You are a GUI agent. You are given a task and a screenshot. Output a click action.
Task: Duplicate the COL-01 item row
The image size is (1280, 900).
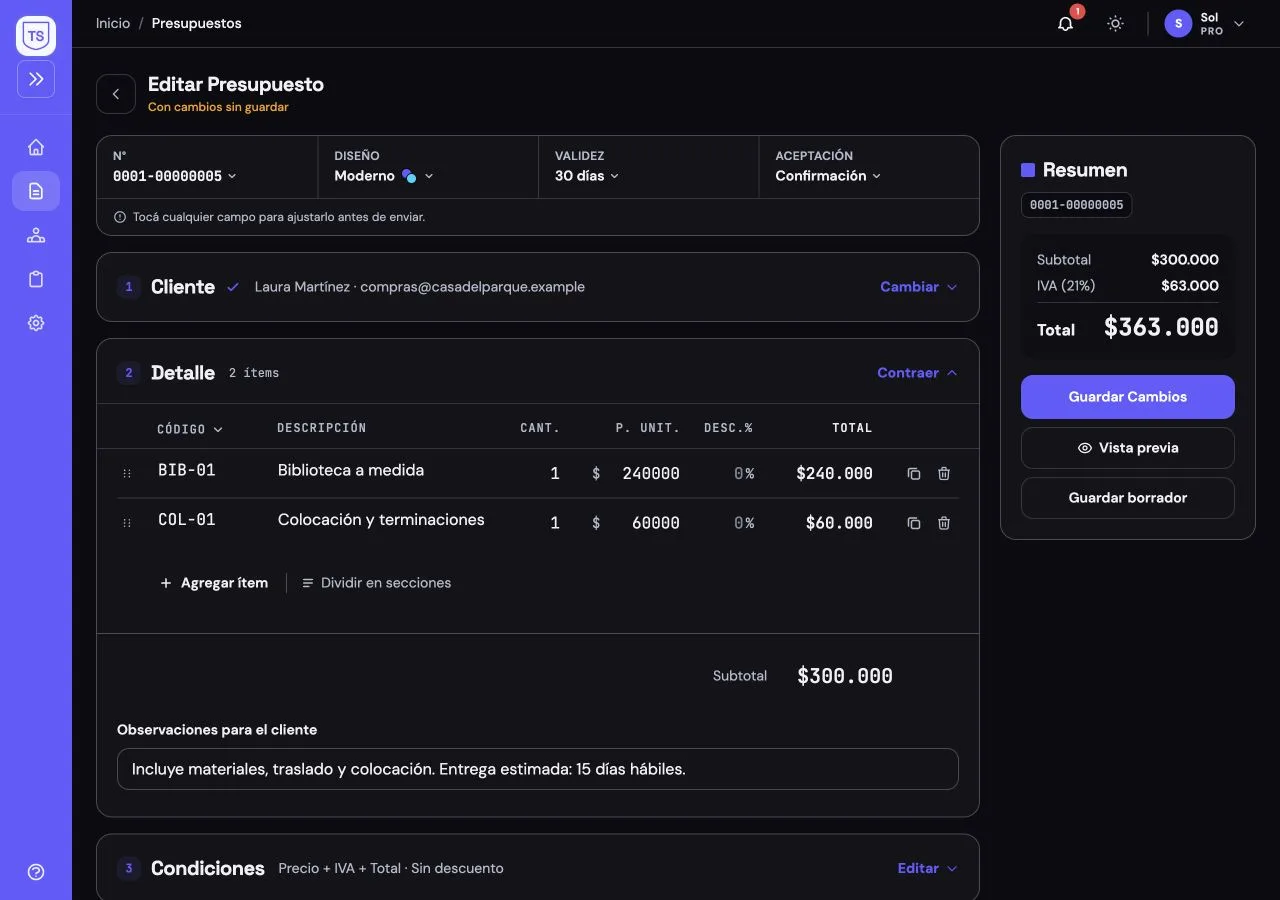pos(913,523)
